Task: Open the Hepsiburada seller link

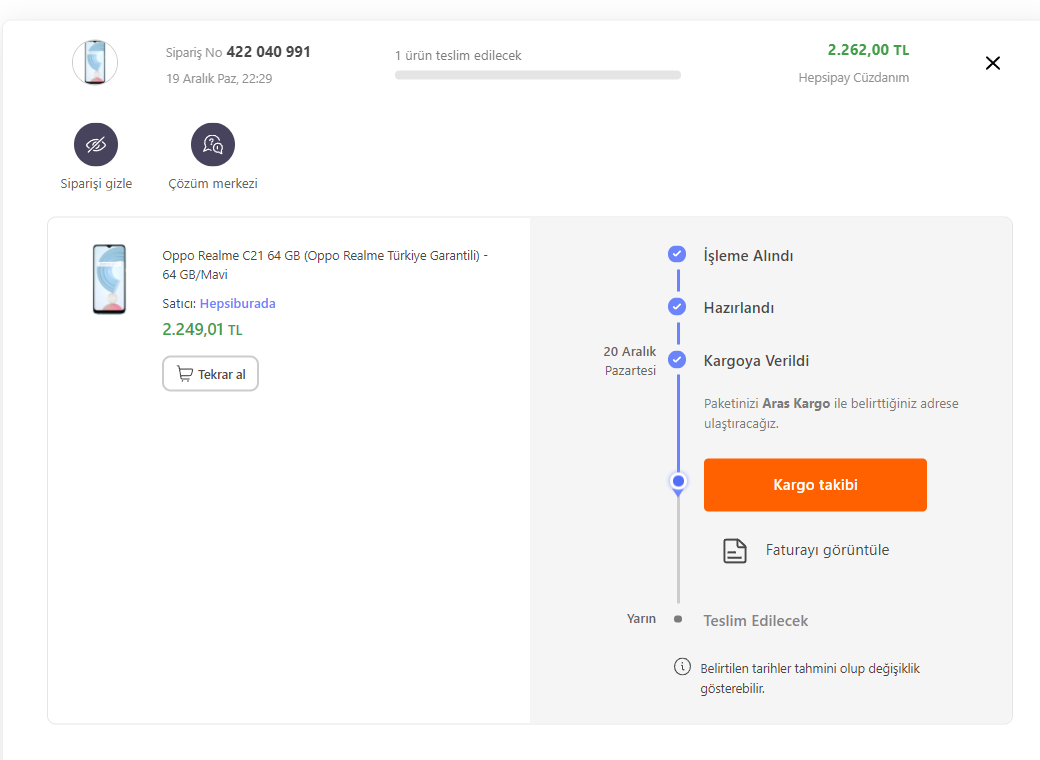Action: tap(237, 303)
